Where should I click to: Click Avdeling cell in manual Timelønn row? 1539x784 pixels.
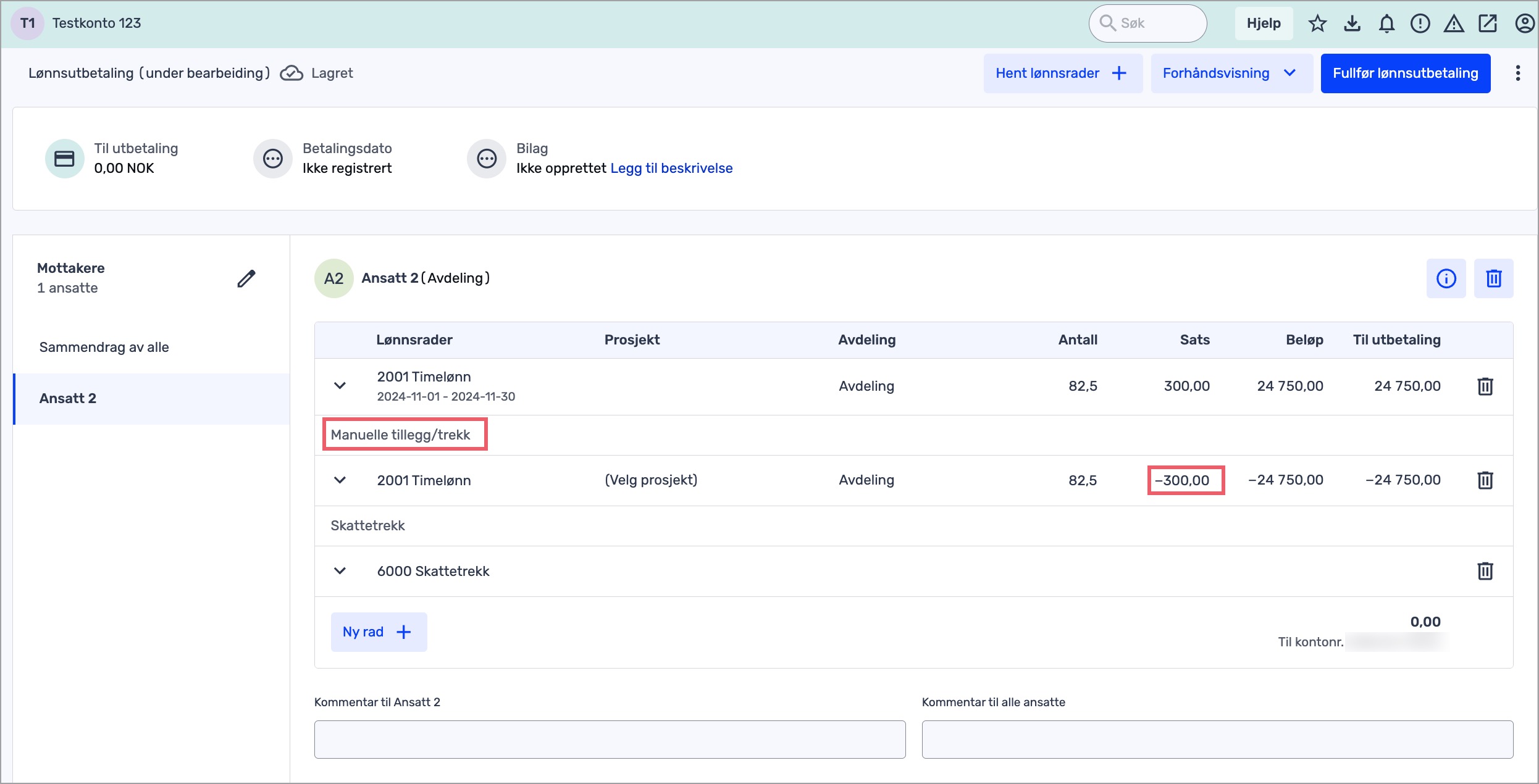tap(866, 480)
